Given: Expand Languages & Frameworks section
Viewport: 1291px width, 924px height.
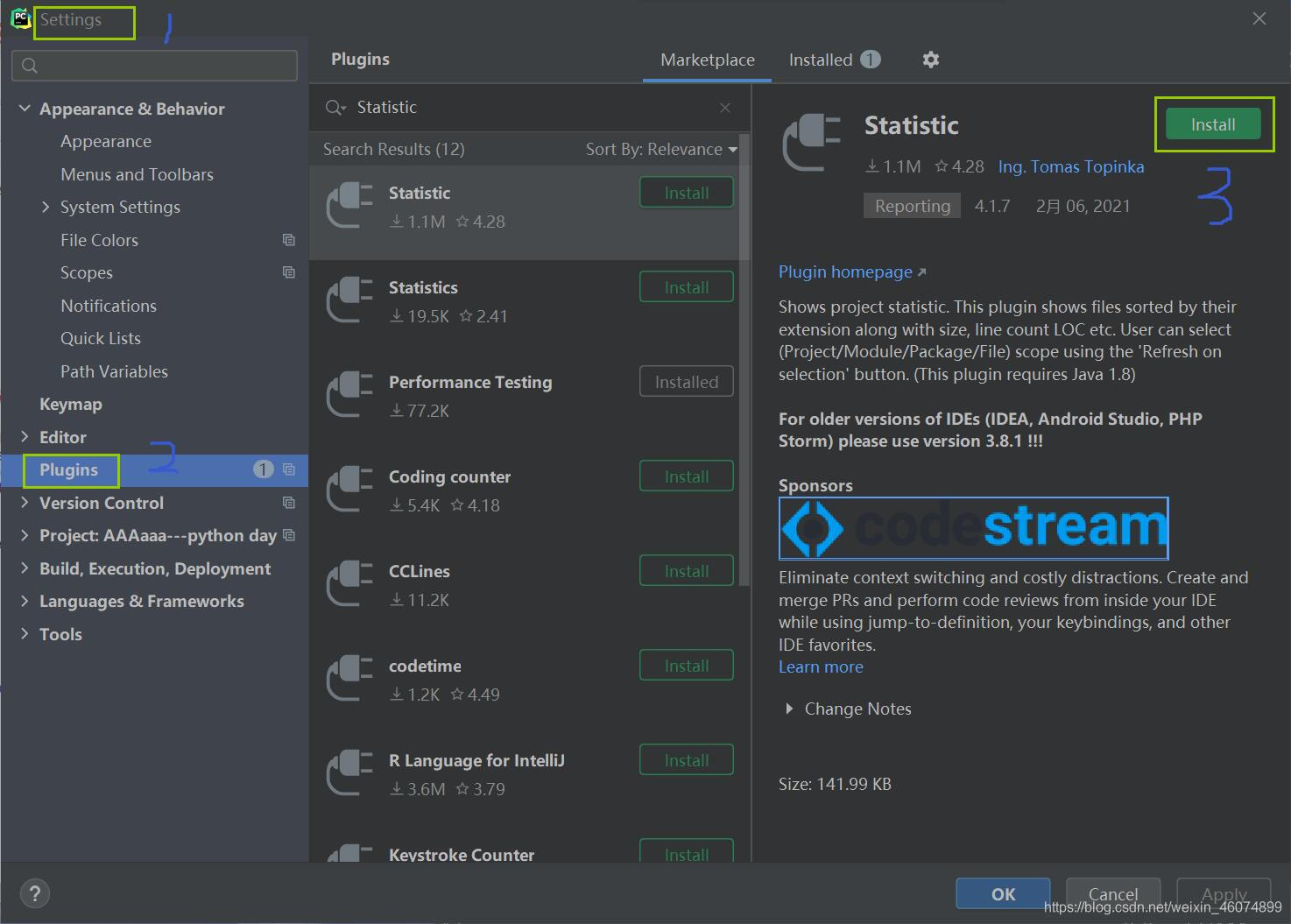Looking at the screenshot, I should pos(25,601).
